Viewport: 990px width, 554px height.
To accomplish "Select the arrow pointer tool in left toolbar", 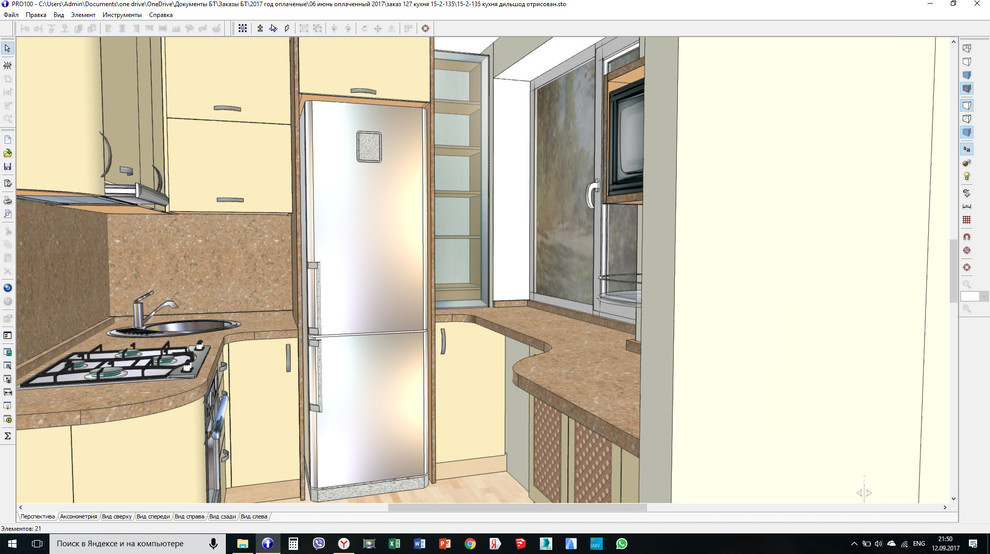I will pos(7,48).
